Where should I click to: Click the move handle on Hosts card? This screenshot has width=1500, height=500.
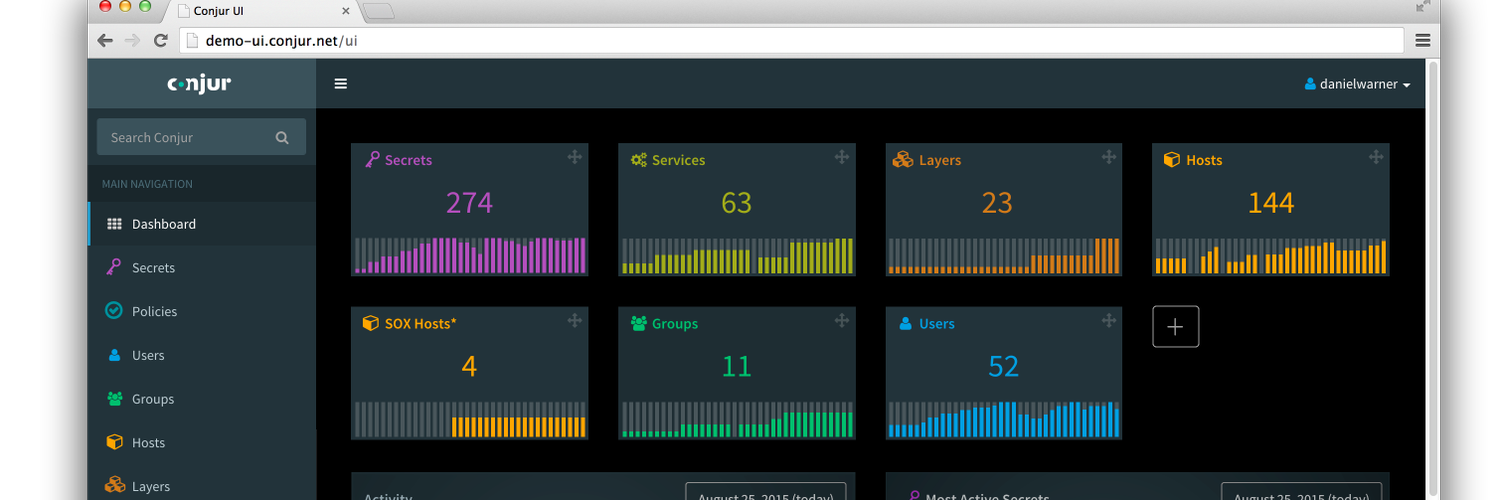[x=1376, y=157]
